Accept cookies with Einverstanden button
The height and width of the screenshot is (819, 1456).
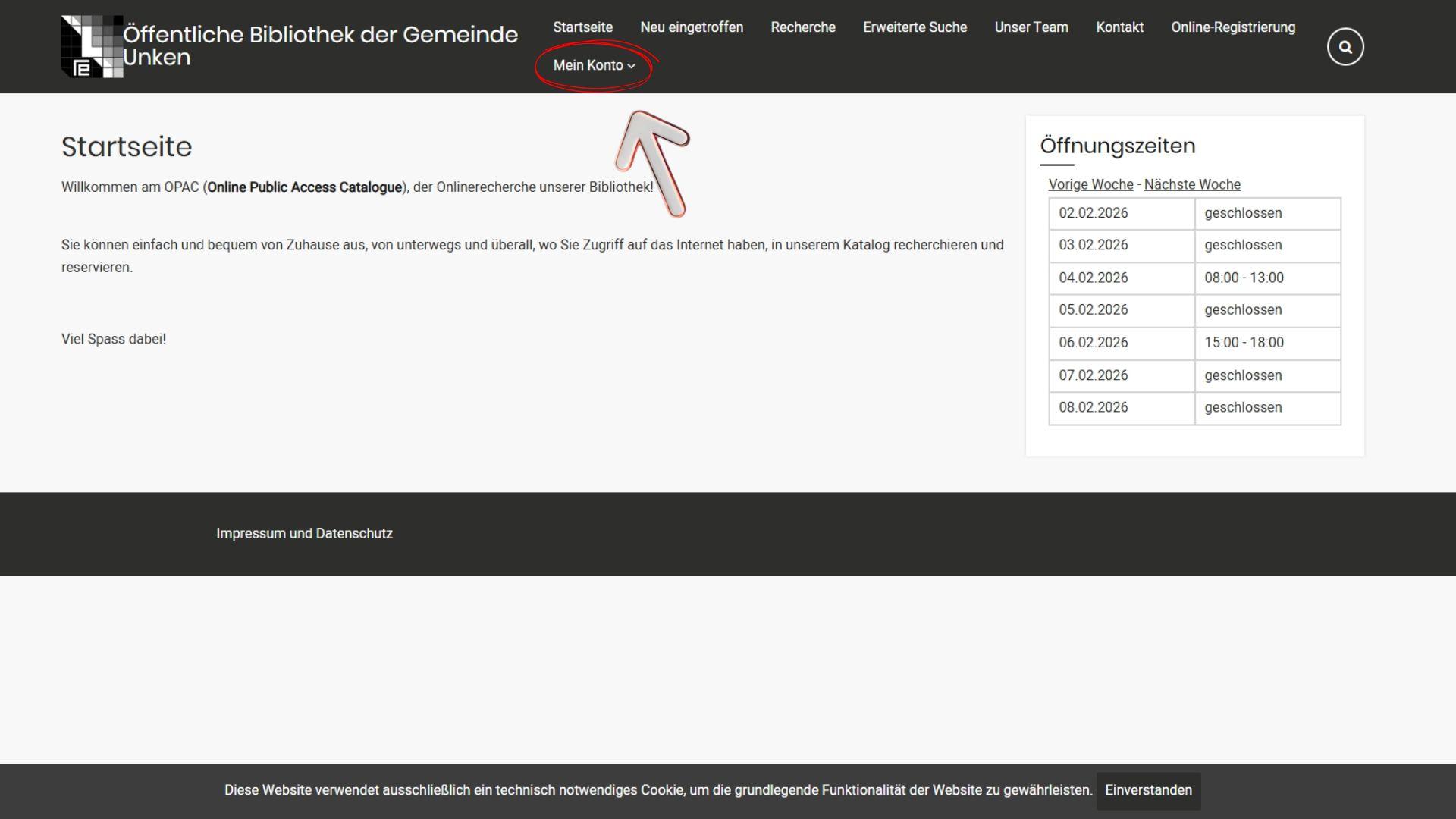click(1147, 790)
